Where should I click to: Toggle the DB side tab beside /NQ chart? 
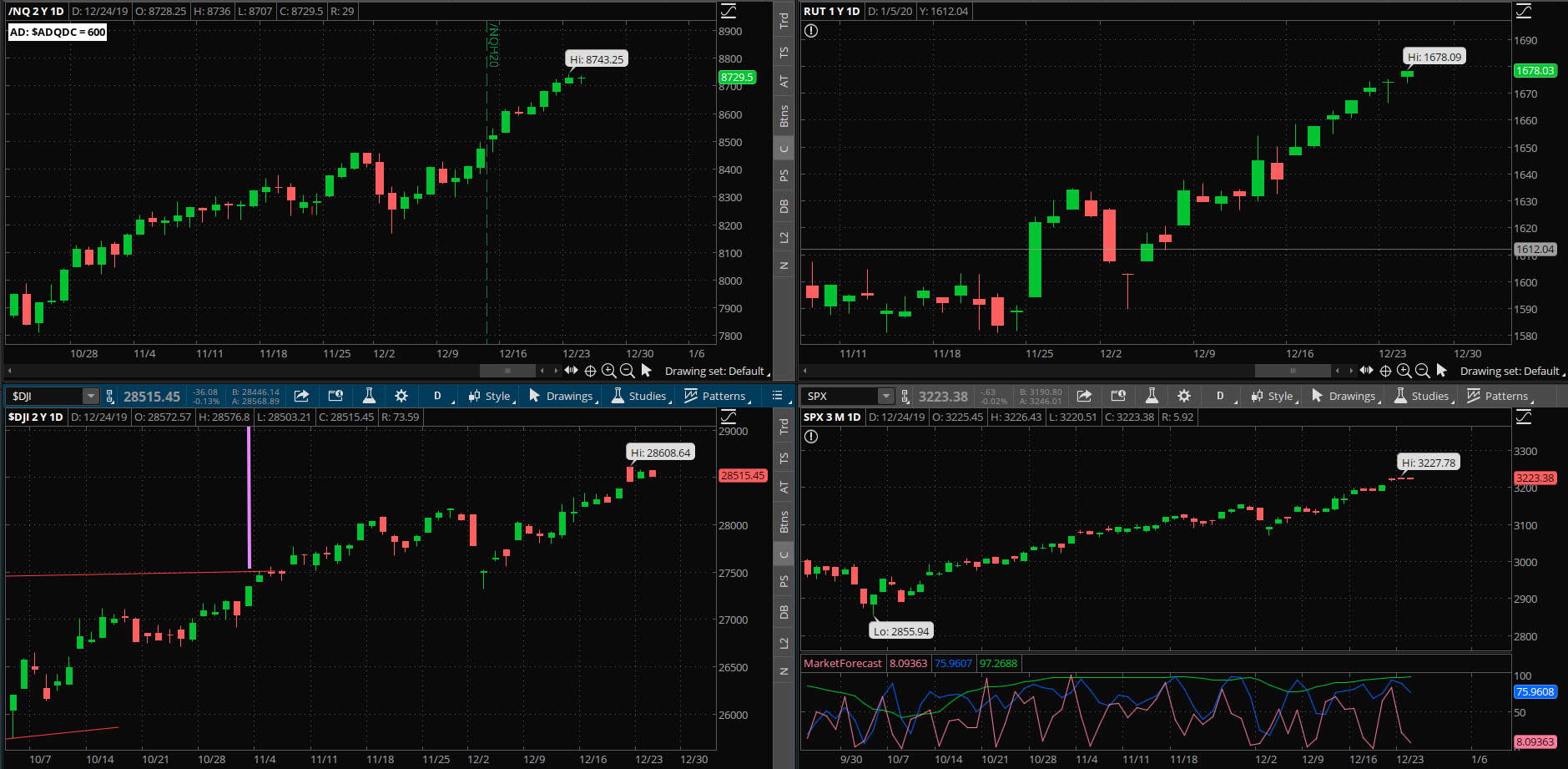click(784, 206)
